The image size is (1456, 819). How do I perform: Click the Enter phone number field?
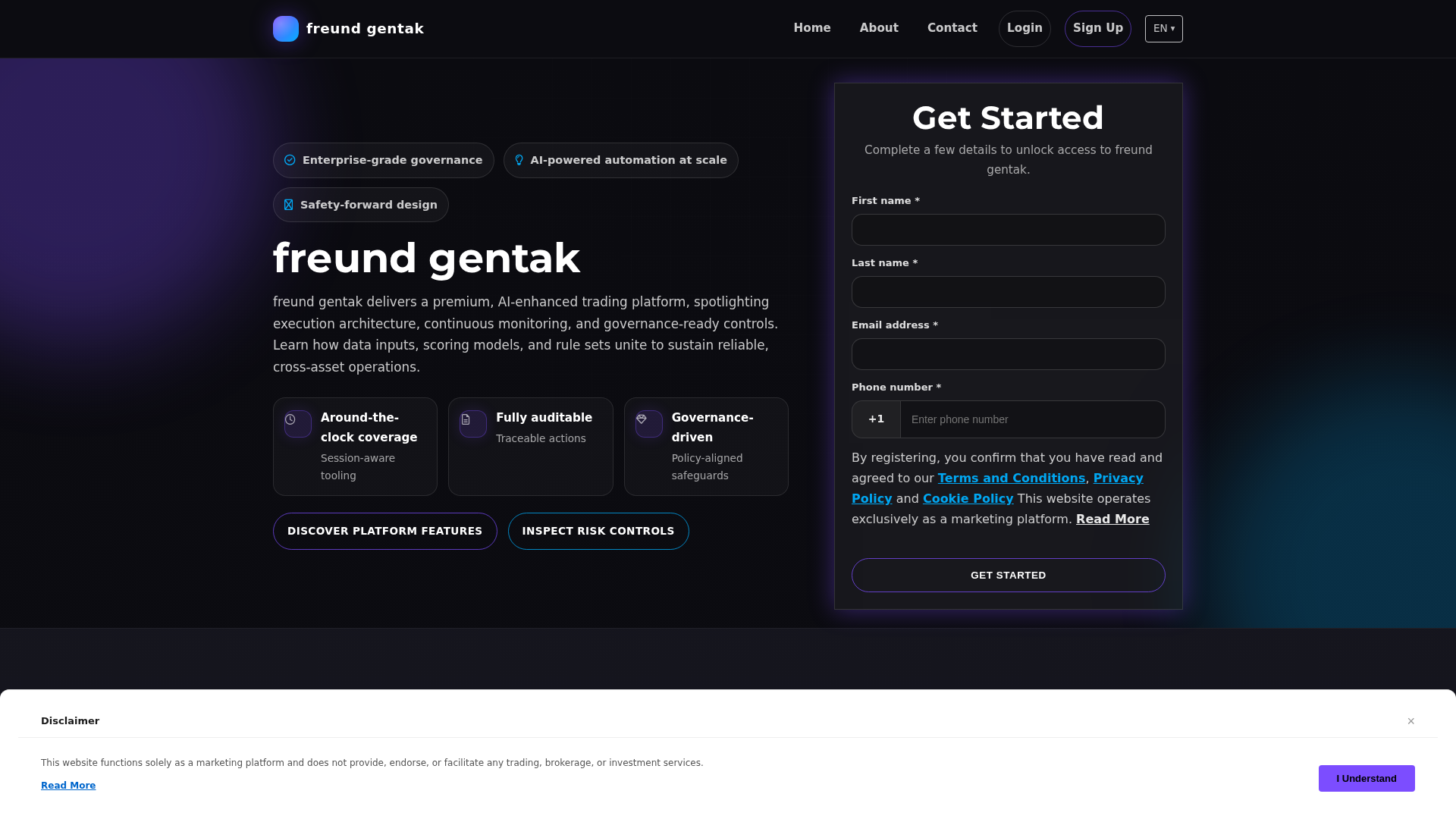(x=1033, y=419)
